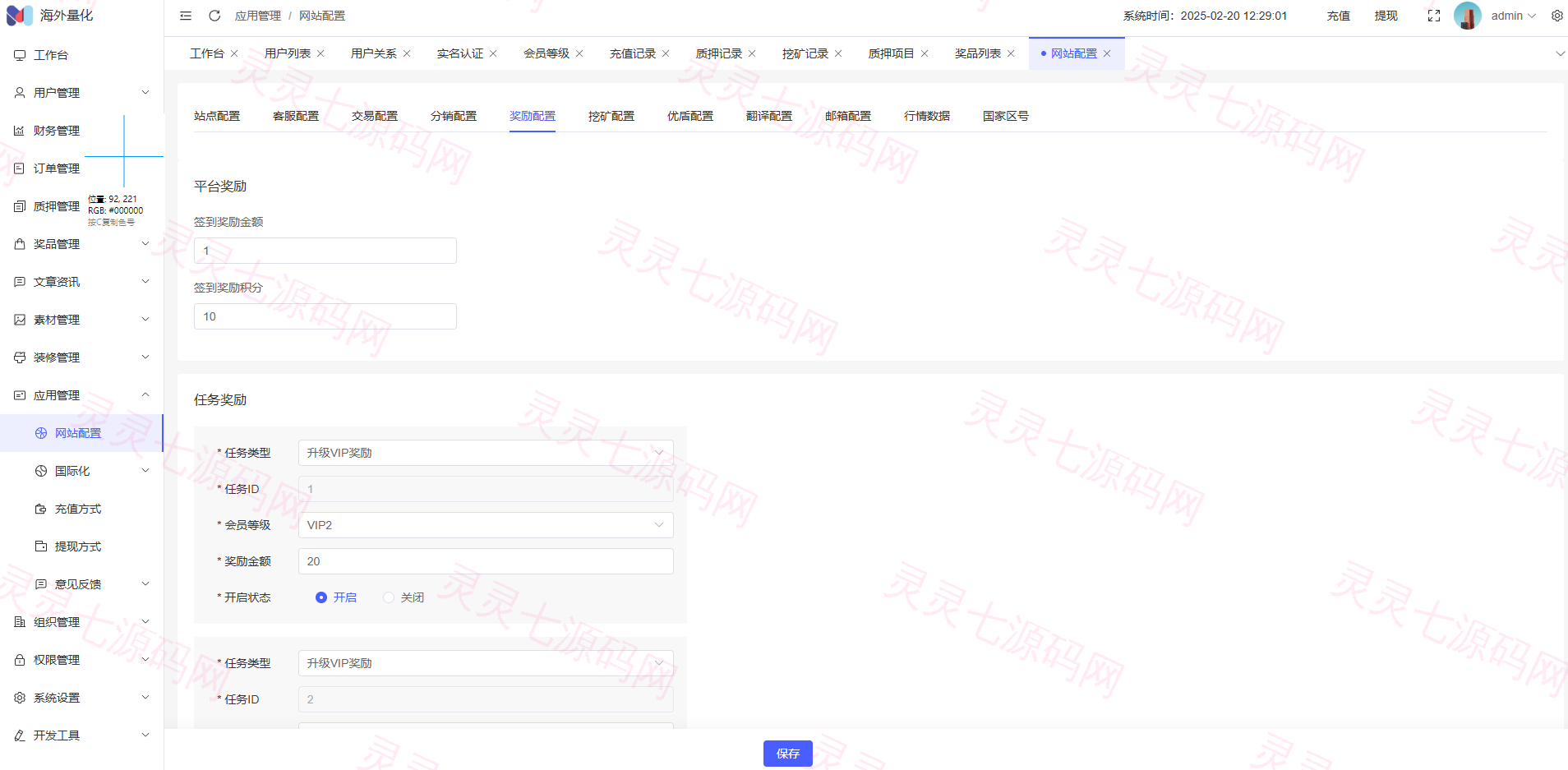Click the 奖励金额 input showing 20
The height and width of the screenshot is (770, 1568).
click(486, 561)
